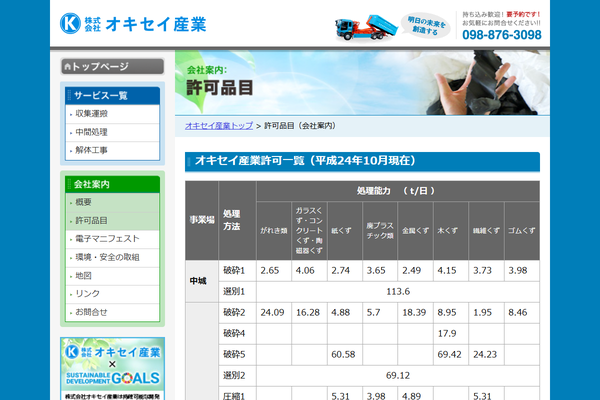The image size is (600, 400).
Task: Click the ゴムくず column header
Action: [x=522, y=231]
